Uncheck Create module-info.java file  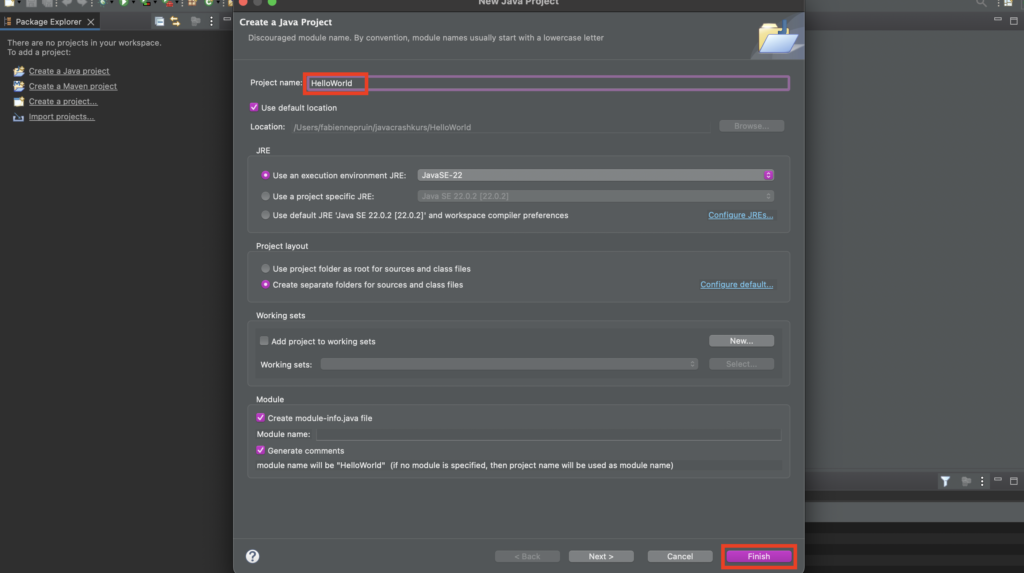[261, 418]
